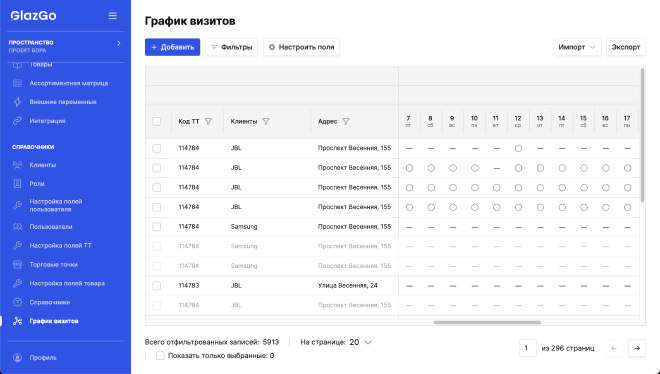This screenshot has width=660, height=374.
Task: Click the Профиль user icon
Action: [17, 358]
